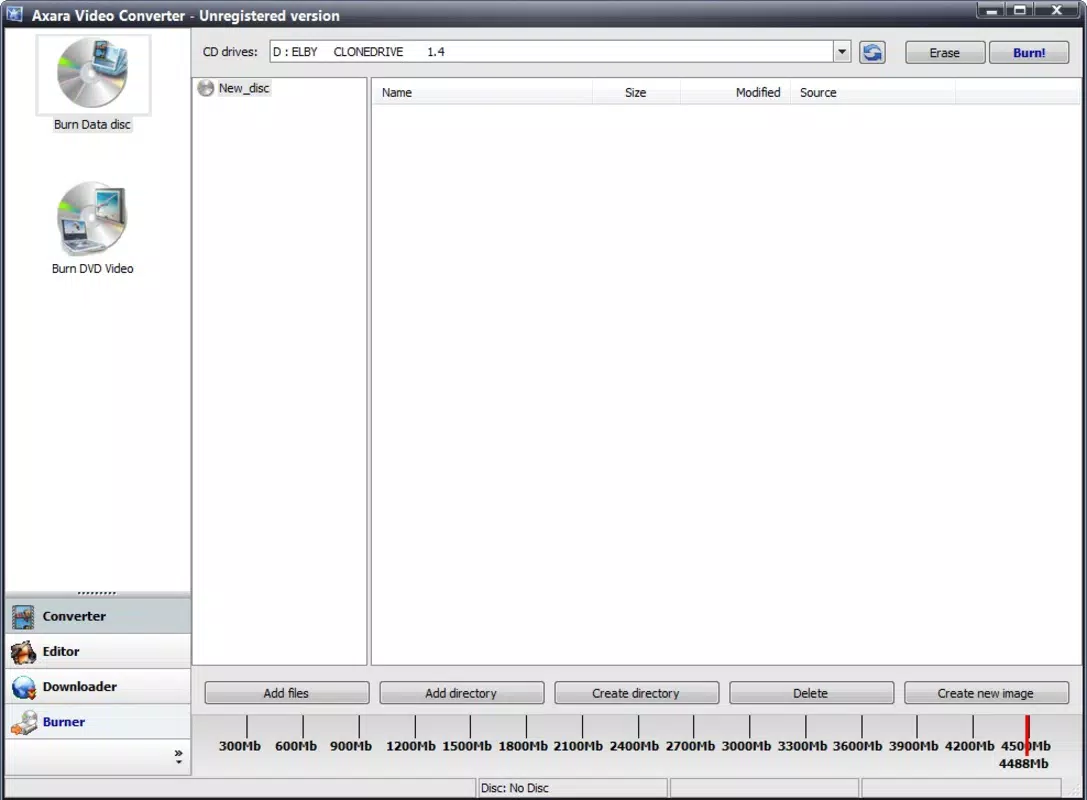
Task: Sort by the Modified column header
Action: 736,93
